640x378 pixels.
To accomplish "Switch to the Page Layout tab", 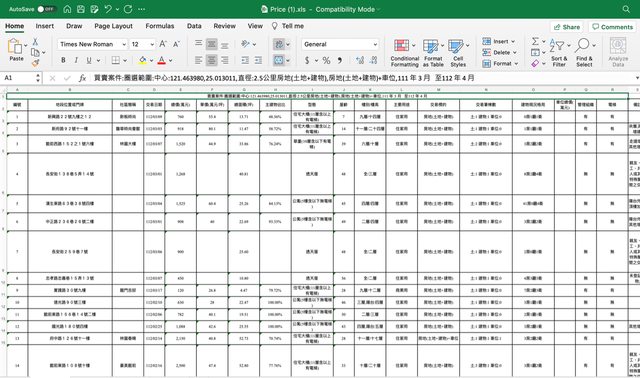I will 113,26.
